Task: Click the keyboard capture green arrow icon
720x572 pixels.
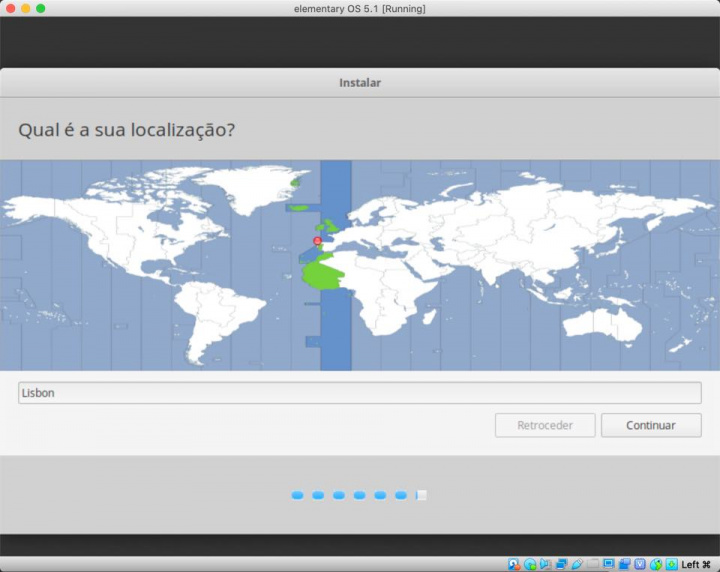Action: click(x=672, y=564)
